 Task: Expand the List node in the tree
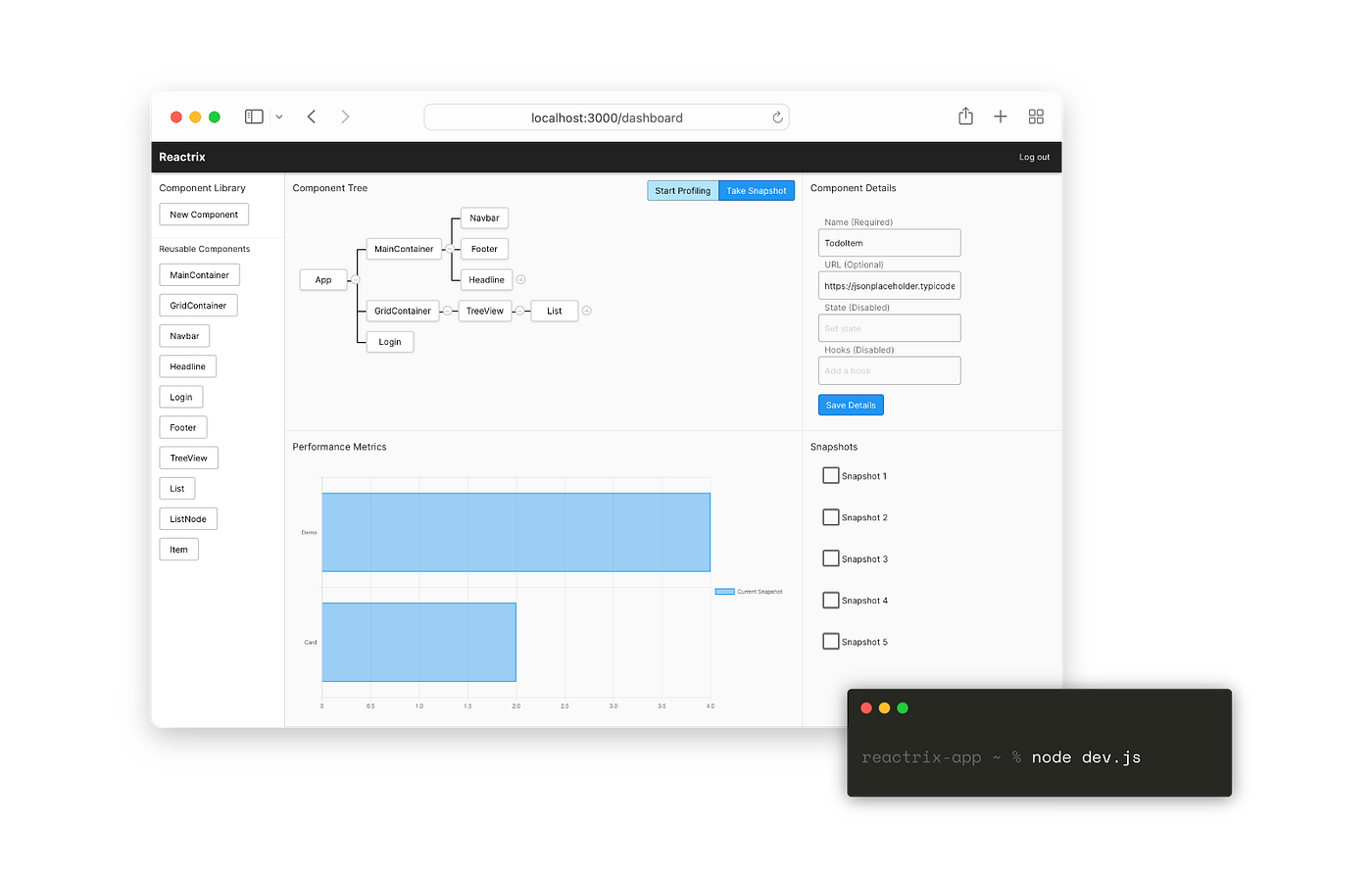click(x=586, y=311)
